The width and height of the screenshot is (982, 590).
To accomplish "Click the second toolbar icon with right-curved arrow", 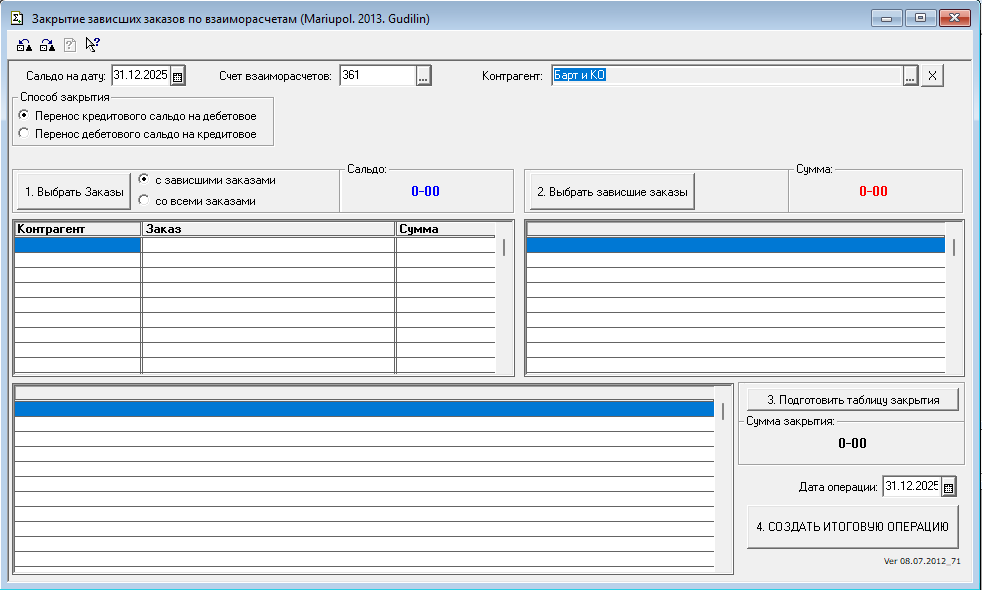I will 47,45.
